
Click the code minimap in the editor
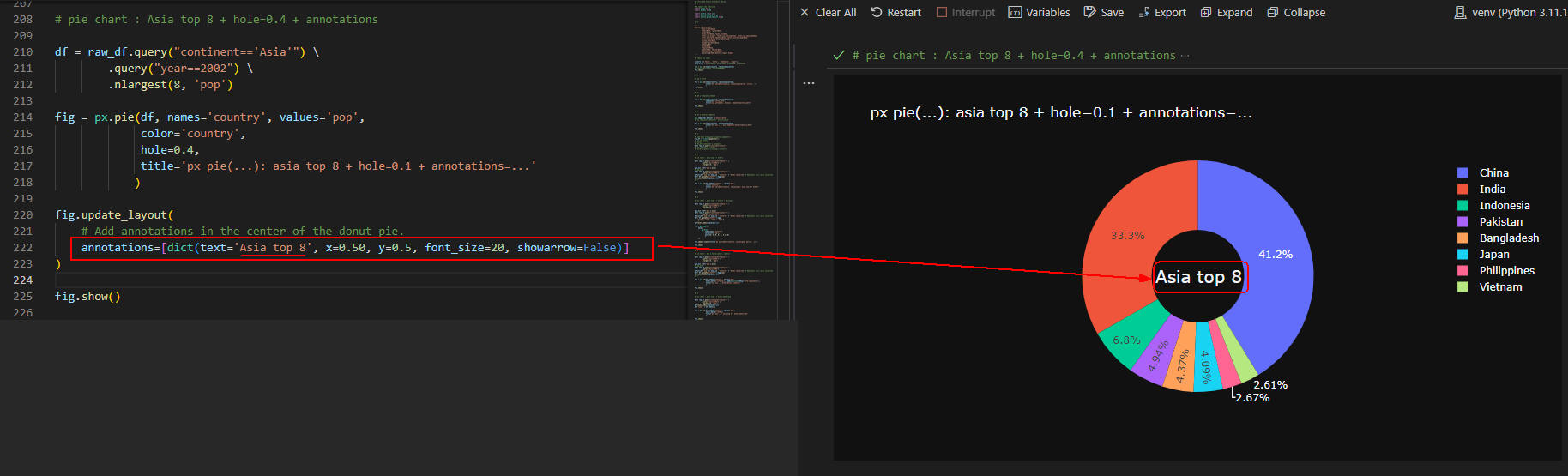(732, 160)
